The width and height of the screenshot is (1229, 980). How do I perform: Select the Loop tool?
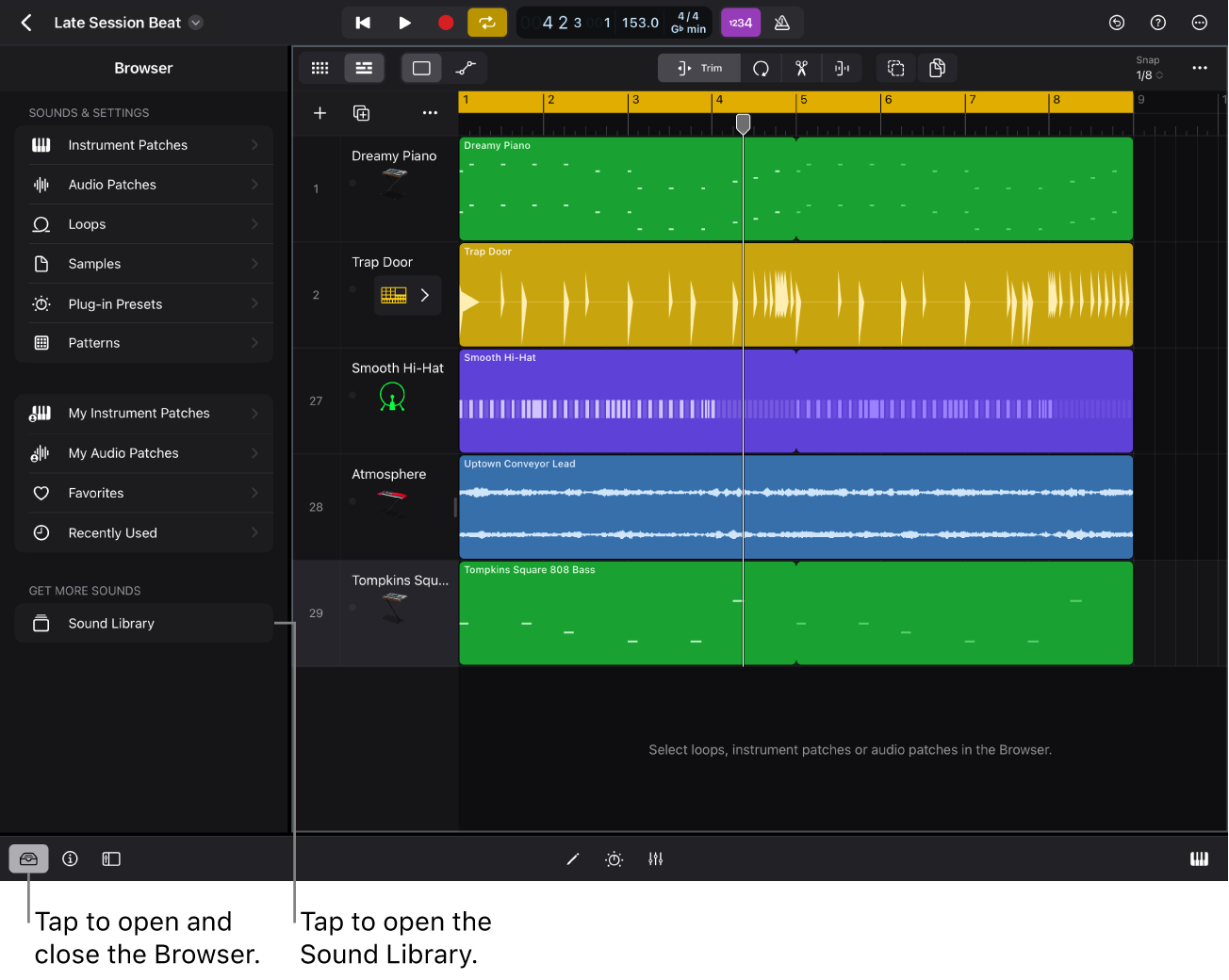coord(762,68)
